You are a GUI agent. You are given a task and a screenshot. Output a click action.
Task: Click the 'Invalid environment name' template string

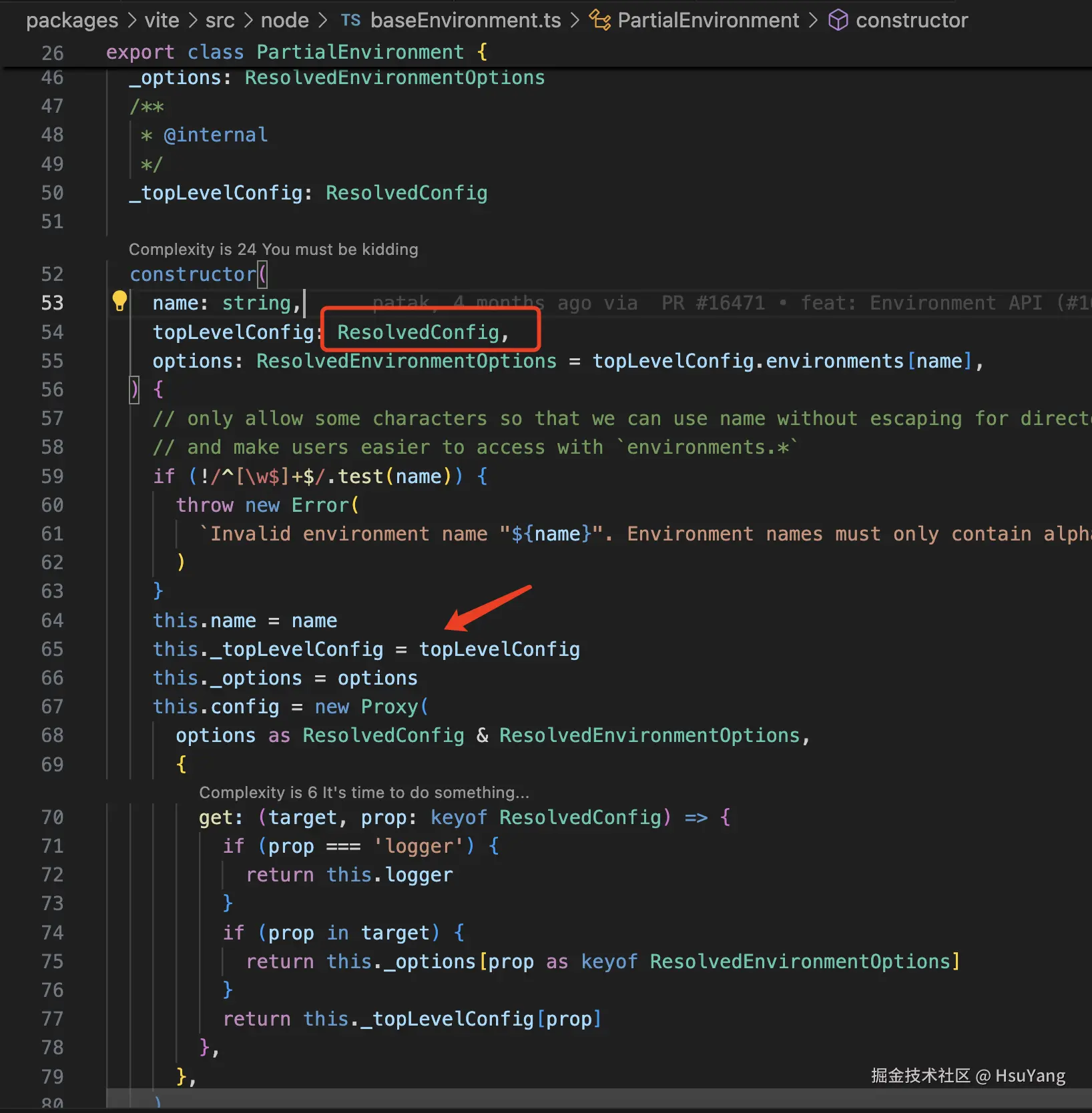pyautogui.click(x=646, y=534)
